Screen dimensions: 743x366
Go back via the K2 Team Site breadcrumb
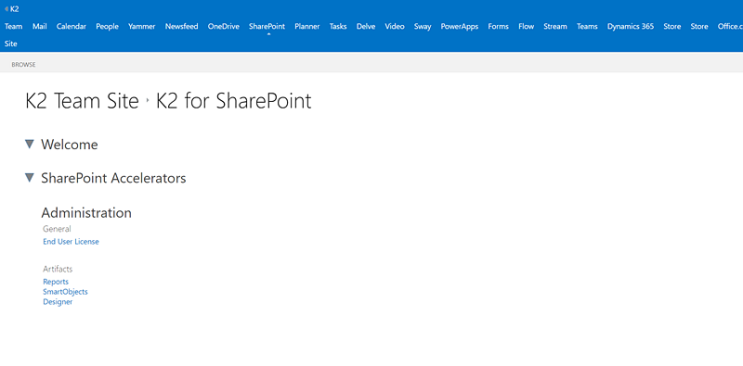pos(82,101)
